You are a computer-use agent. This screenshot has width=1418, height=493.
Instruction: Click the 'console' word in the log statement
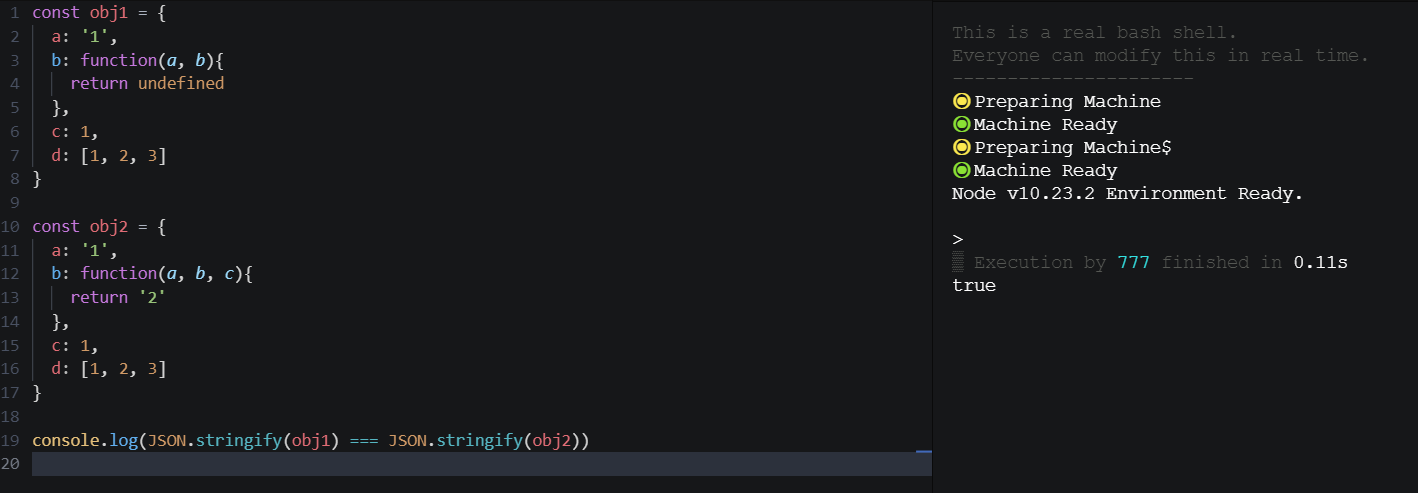pos(65,441)
